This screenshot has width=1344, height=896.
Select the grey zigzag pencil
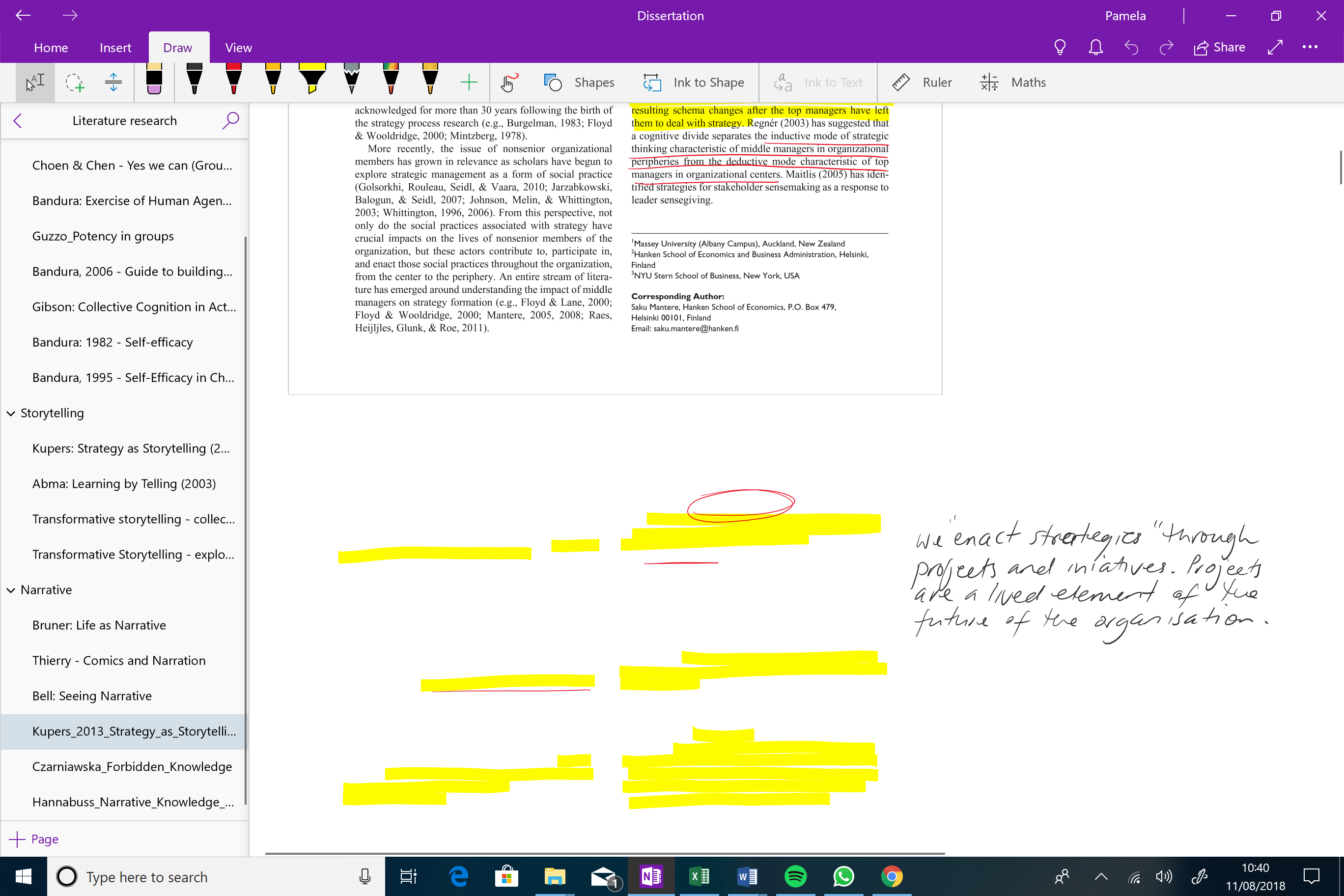click(x=352, y=80)
